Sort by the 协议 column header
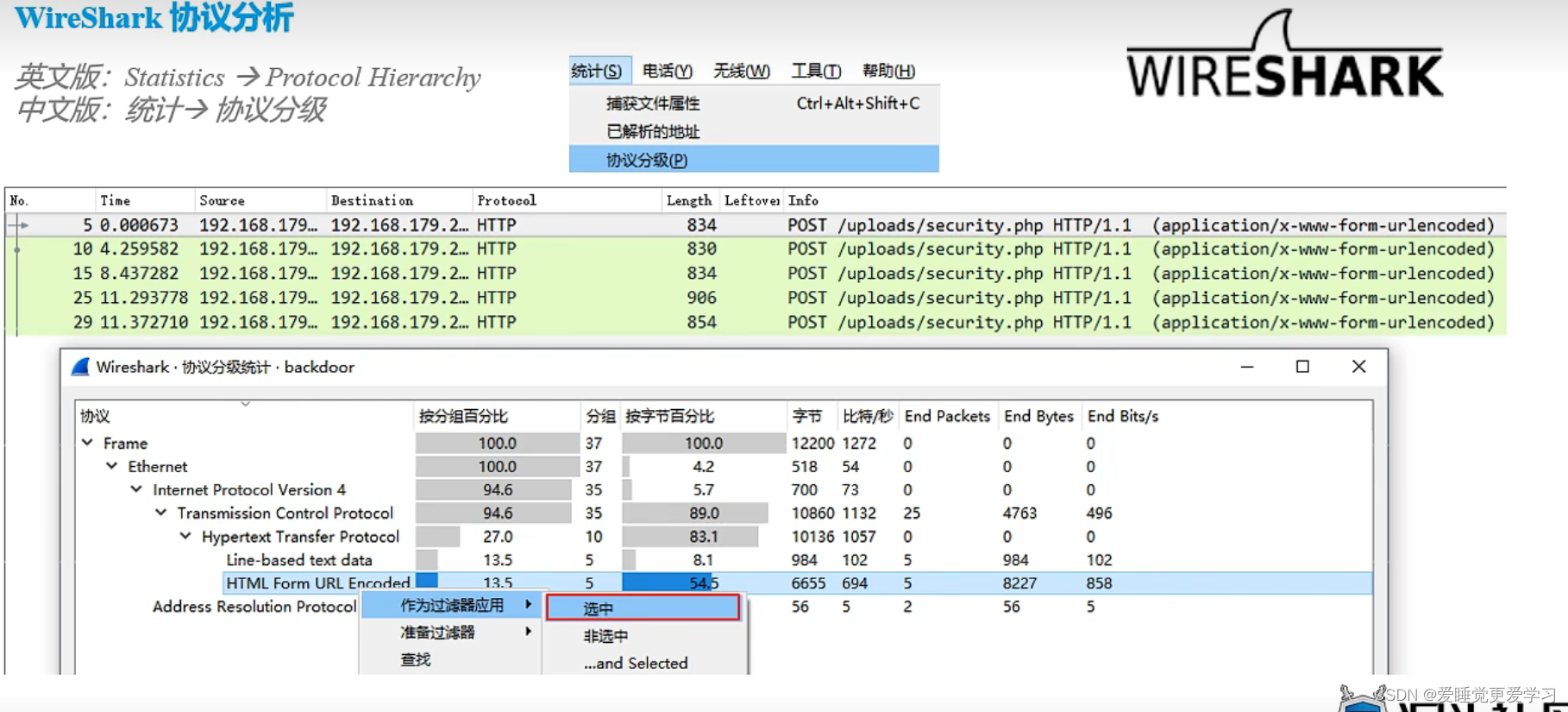1568x712 pixels. [x=245, y=416]
